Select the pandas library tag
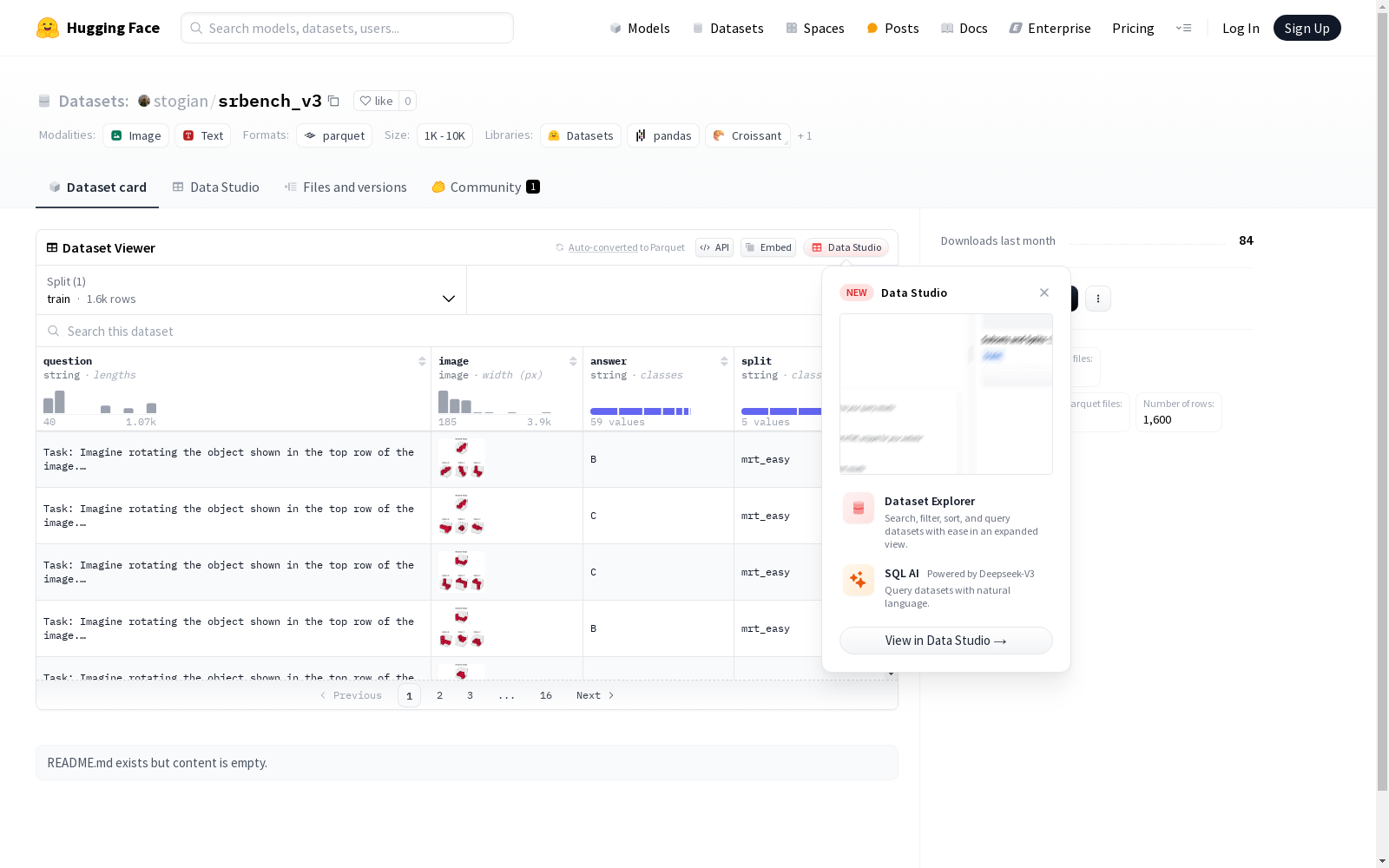The image size is (1389, 868). tap(663, 135)
